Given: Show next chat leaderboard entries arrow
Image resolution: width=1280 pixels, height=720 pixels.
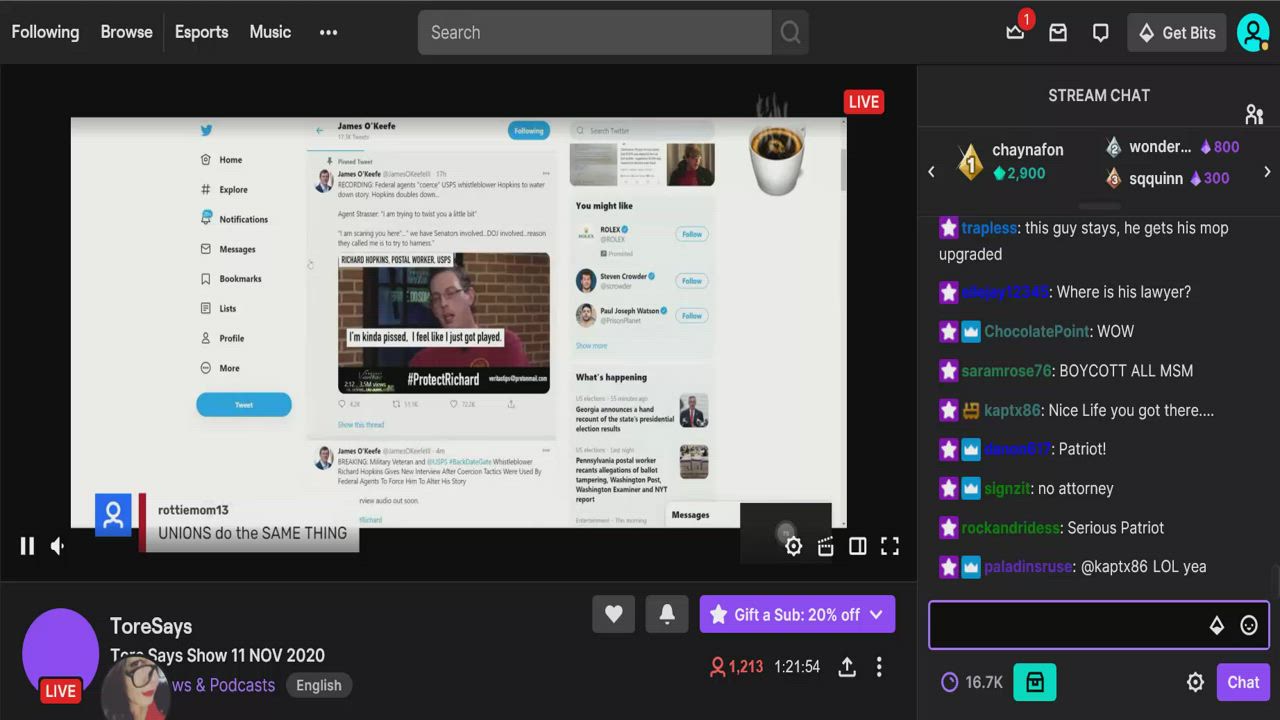Looking at the screenshot, I should (x=1267, y=171).
